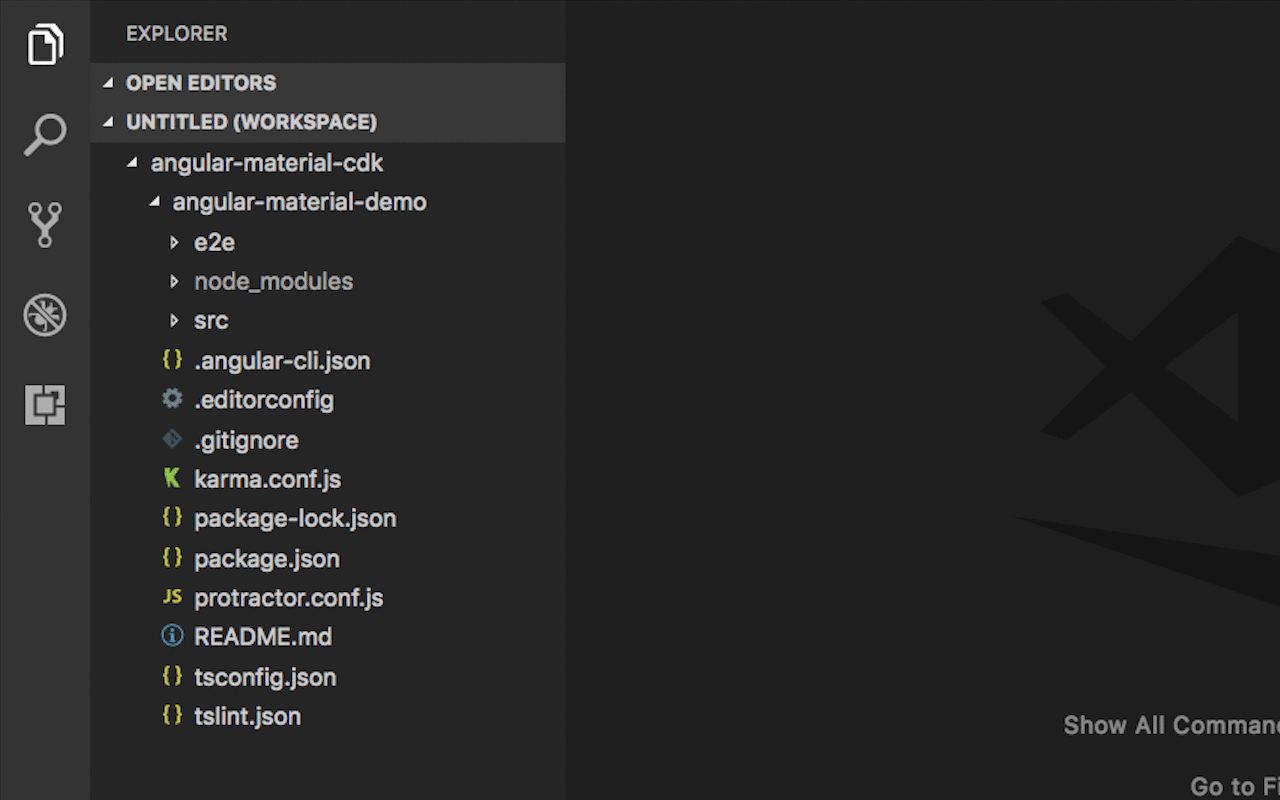Click the braces icon beside tslint.json
The image size is (1280, 800).
coord(172,715)
